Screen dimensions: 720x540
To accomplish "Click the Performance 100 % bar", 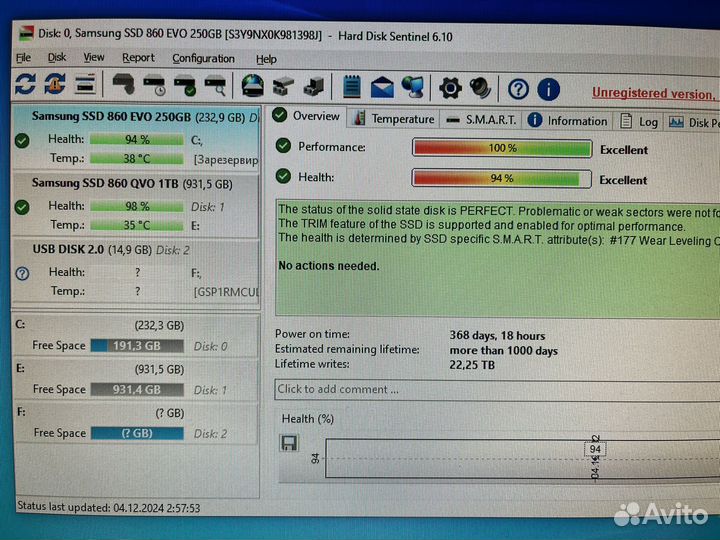I will (x=502, y=148).
